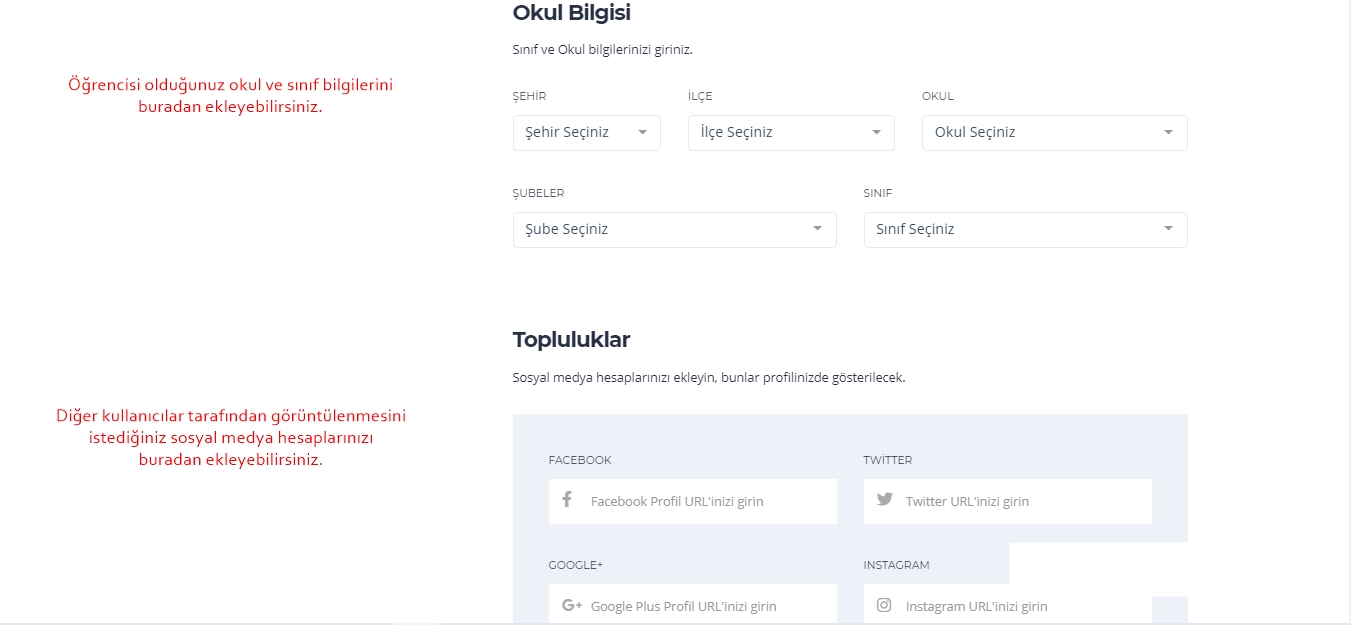Select the Şube Seçiniz combo box

(675, 229)
